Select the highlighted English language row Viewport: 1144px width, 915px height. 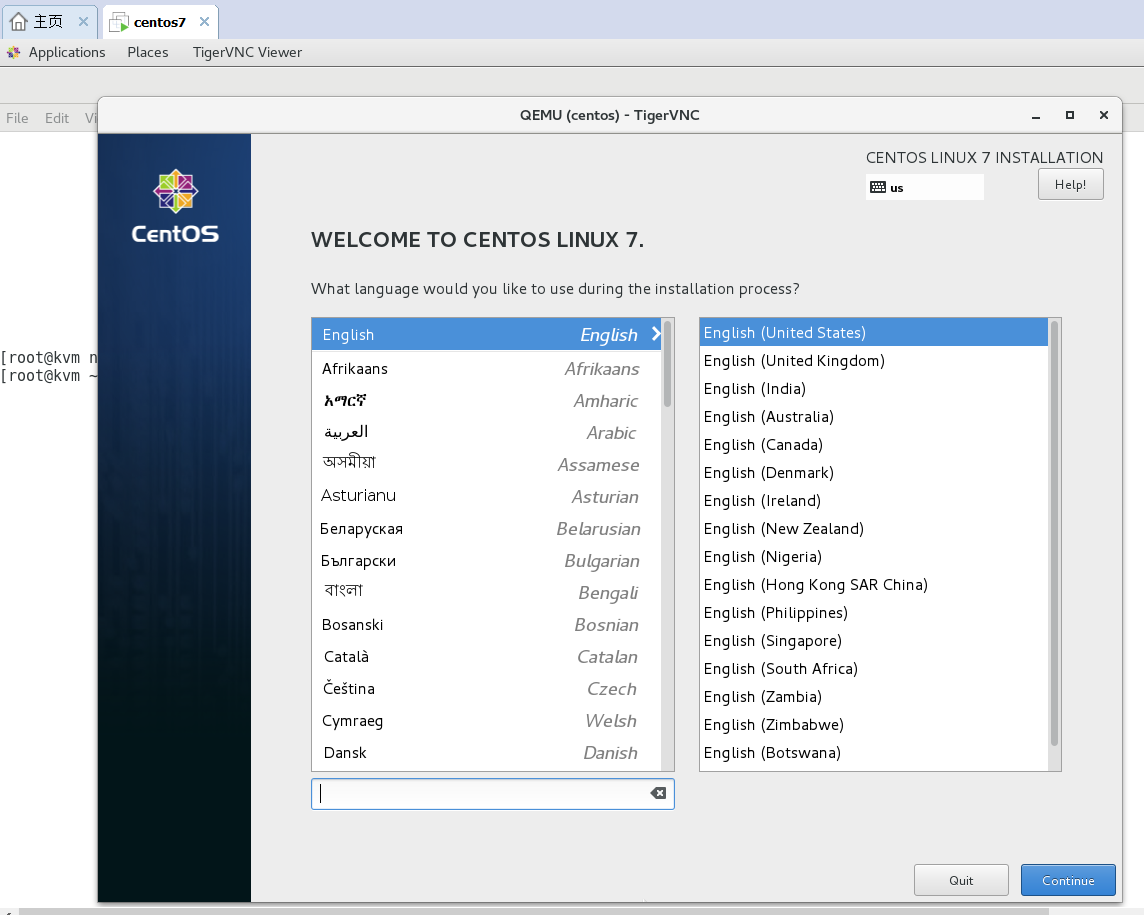(x=487, y=334)
